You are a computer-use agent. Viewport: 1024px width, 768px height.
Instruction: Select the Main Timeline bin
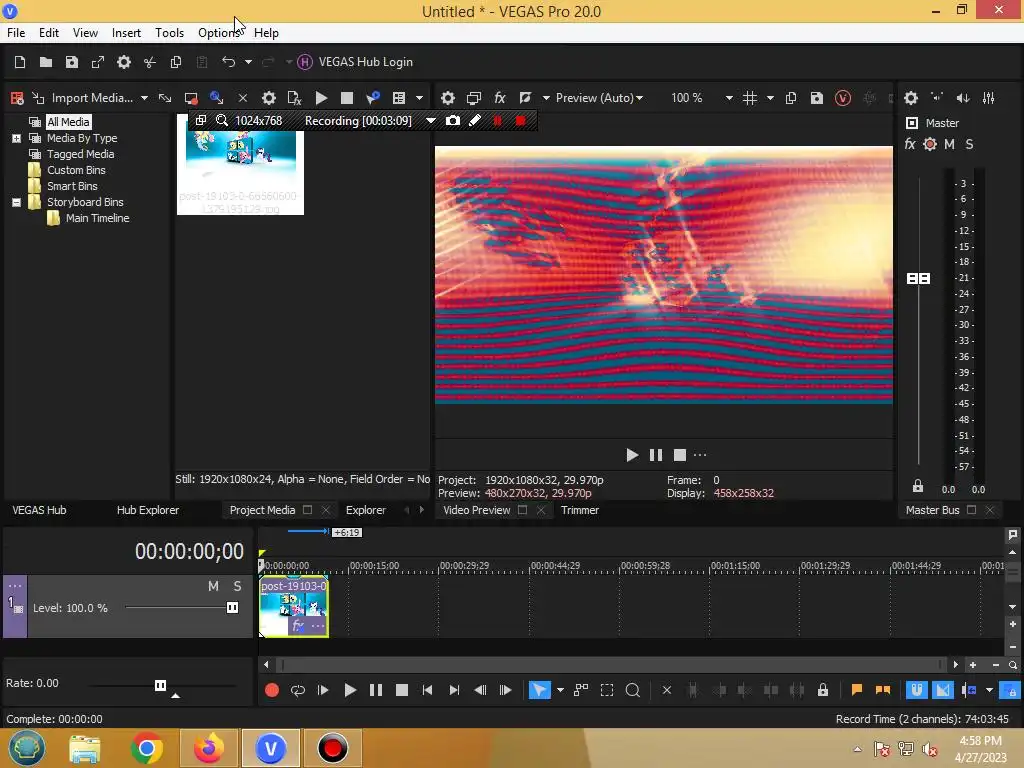pos(97,218)
